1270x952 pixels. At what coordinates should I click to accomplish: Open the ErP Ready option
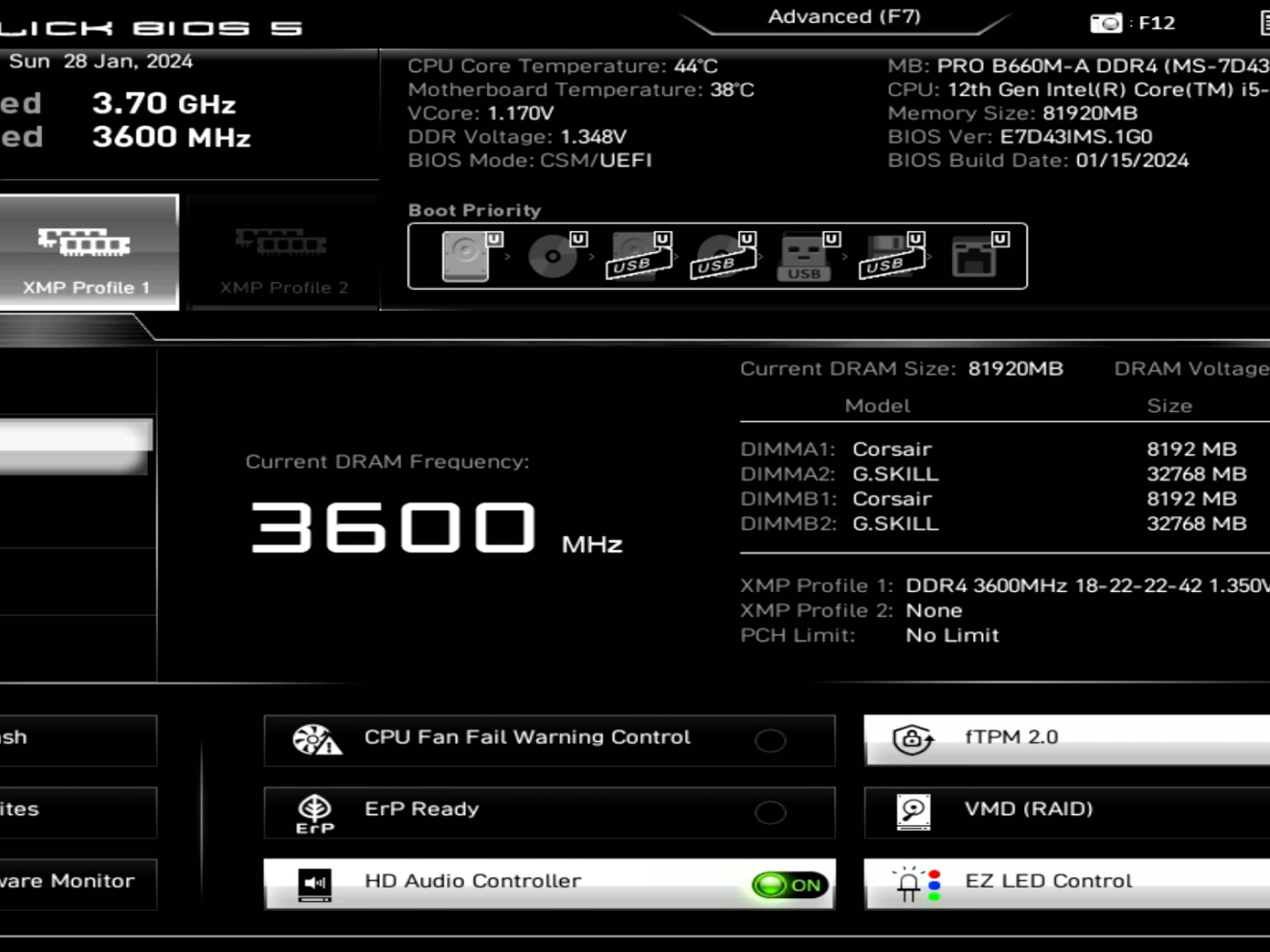click(549, 813)
